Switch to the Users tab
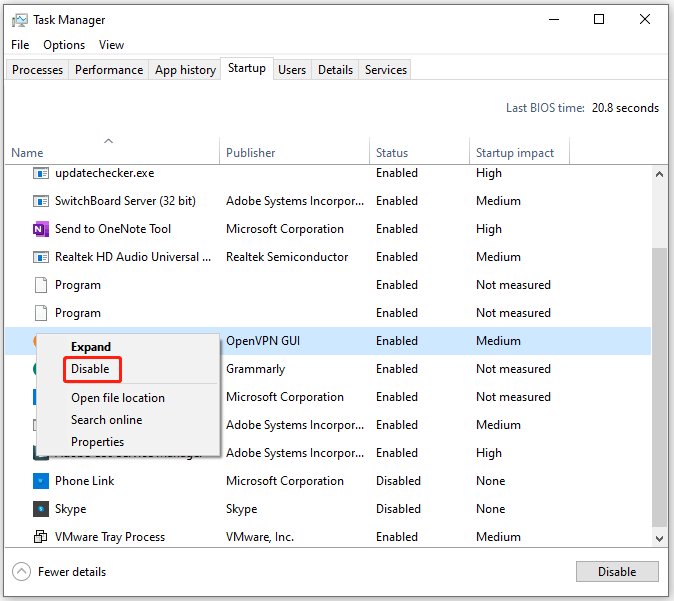 coord(292,70)
